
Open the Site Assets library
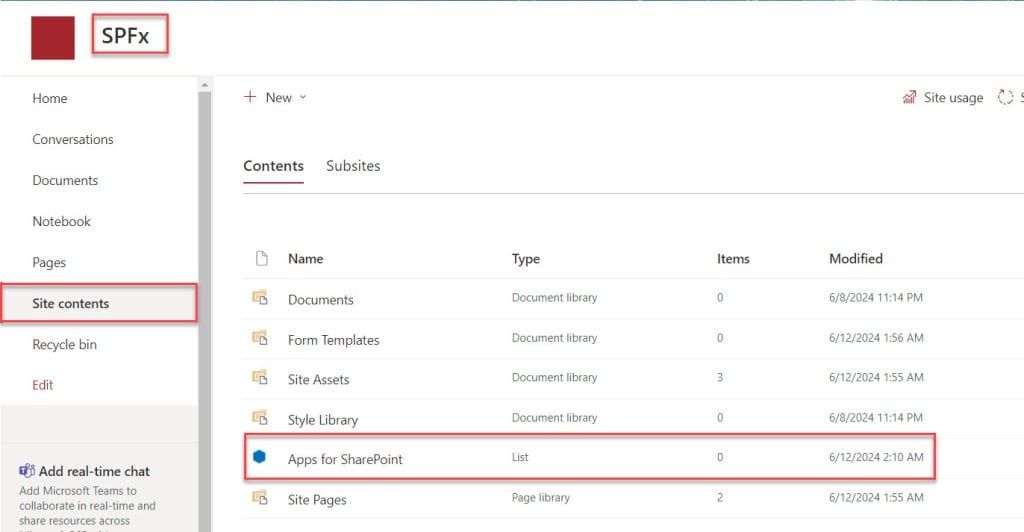pos(319,379)
